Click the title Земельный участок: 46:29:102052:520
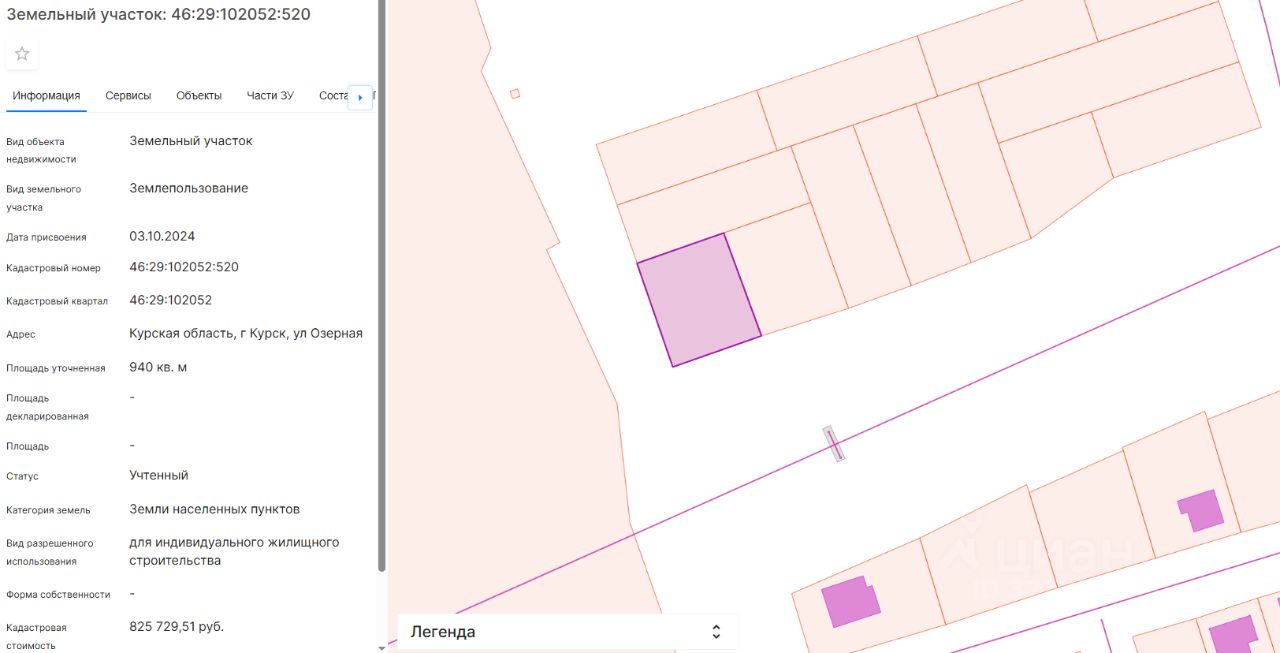This screenshot has height=653, width=1280. click(x=158, y=14)
